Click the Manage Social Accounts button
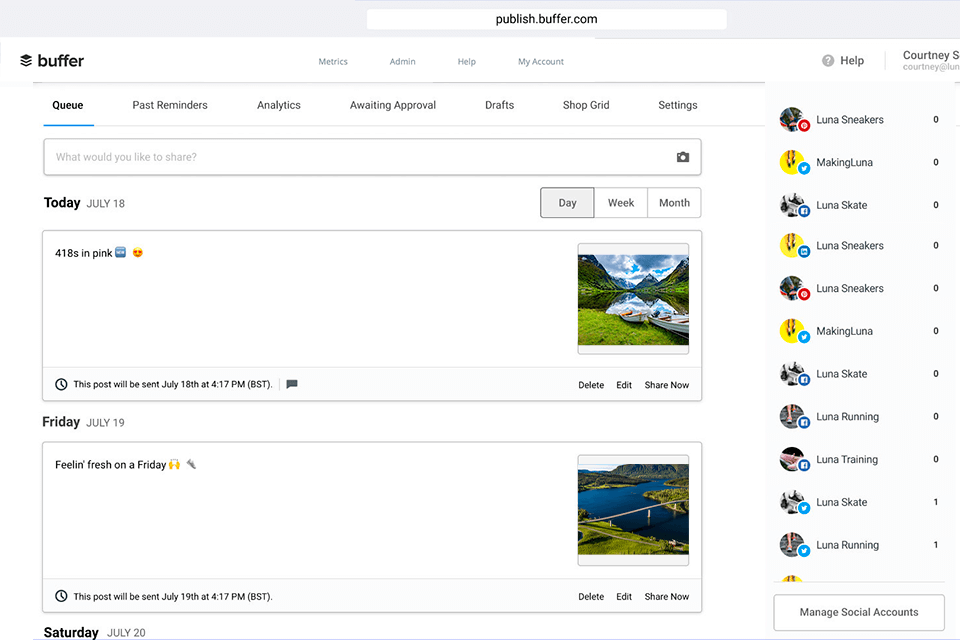960x640 pixels. (x=859, y=612)
